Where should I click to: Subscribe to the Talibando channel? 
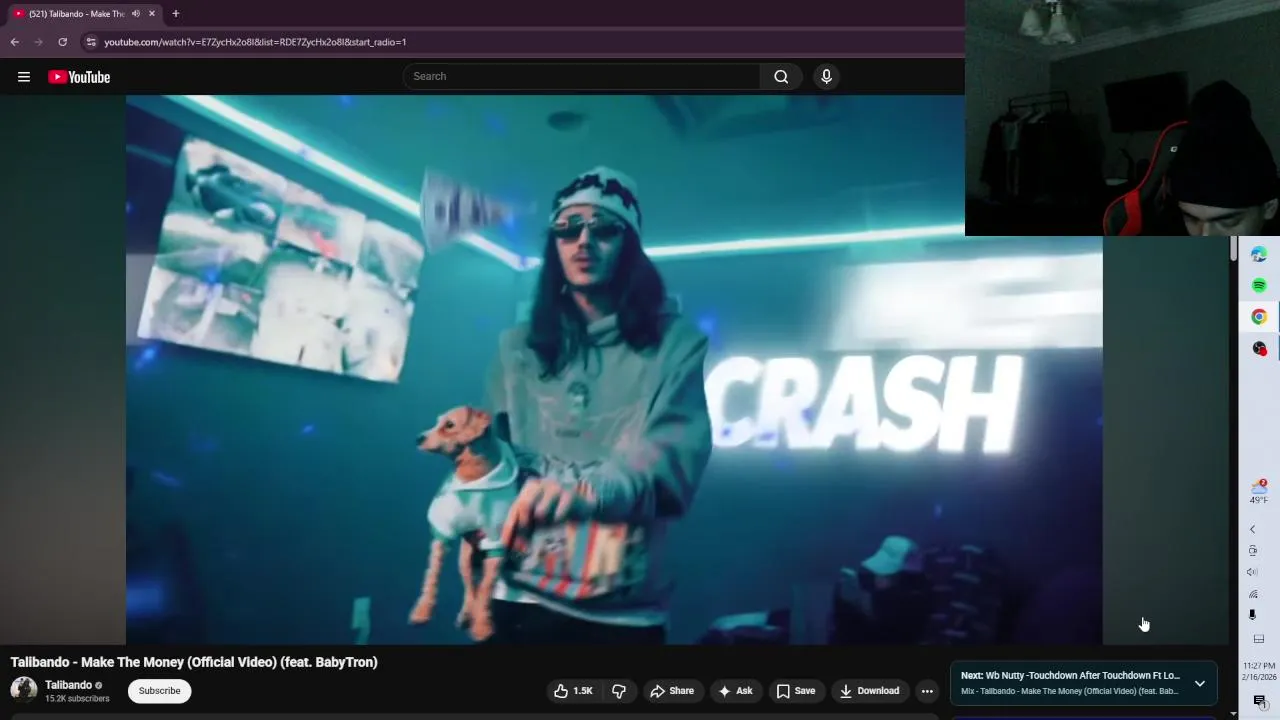pyautogui.click(x=159, y=691)
